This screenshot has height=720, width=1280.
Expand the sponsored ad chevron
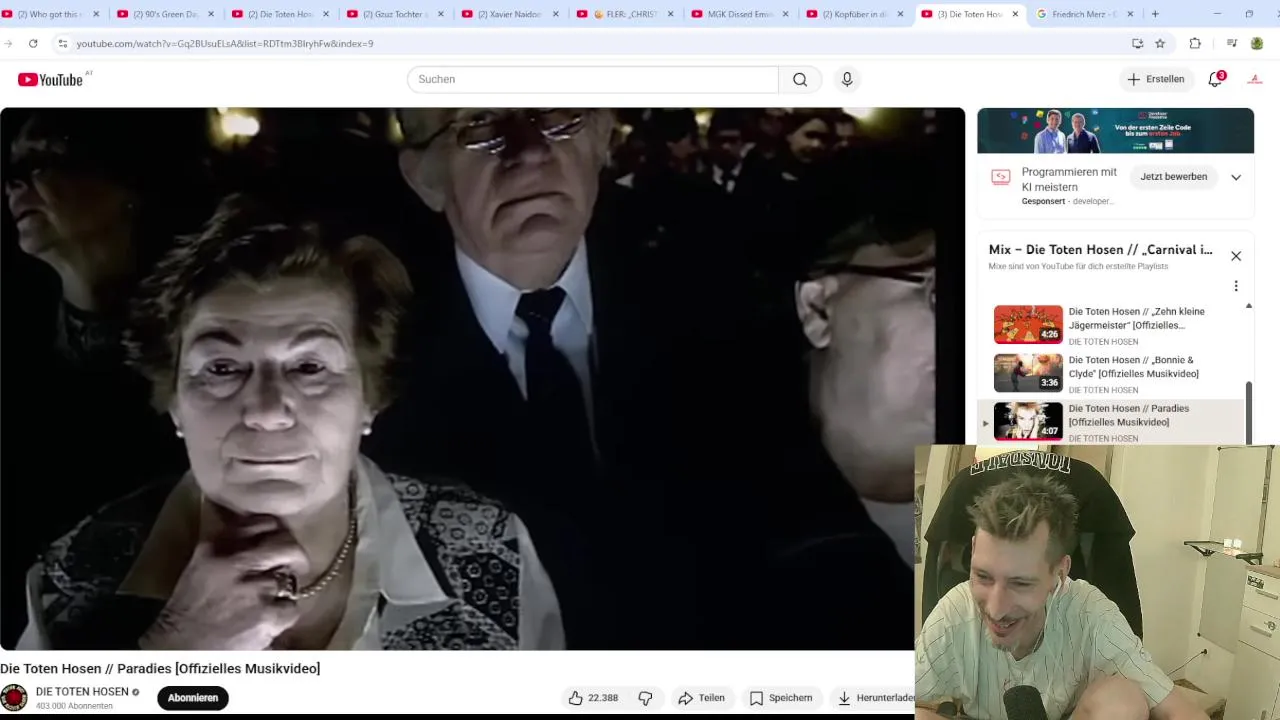1236,177
